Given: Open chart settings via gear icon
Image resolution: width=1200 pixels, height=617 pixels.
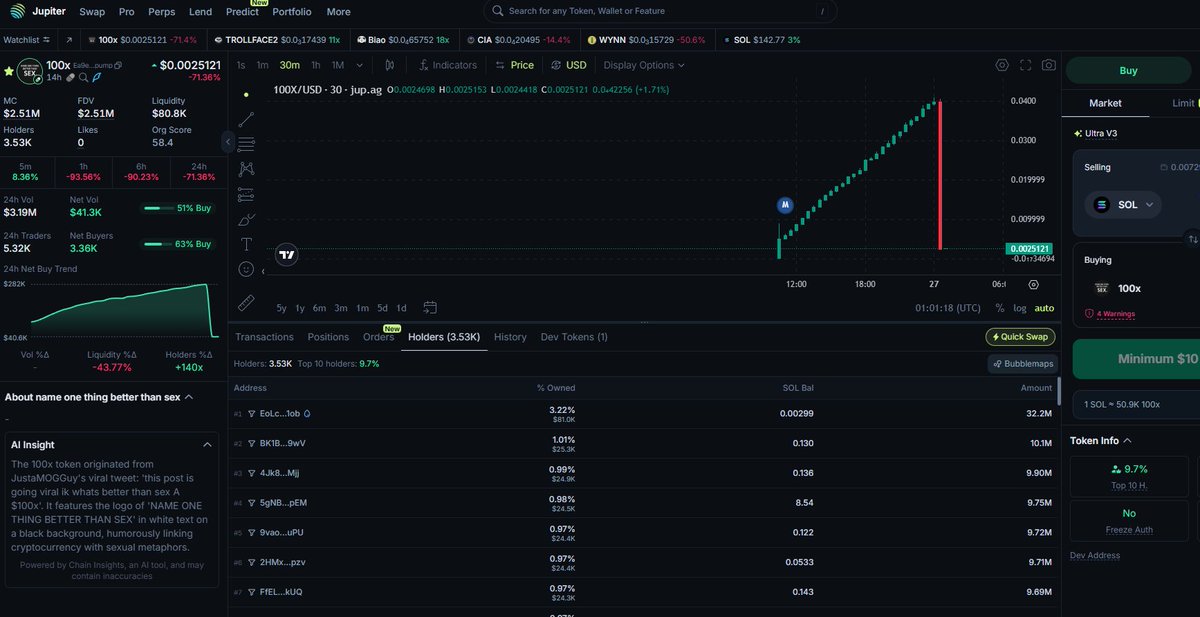Looking at the screenshot, I should tap(1003, 64).
